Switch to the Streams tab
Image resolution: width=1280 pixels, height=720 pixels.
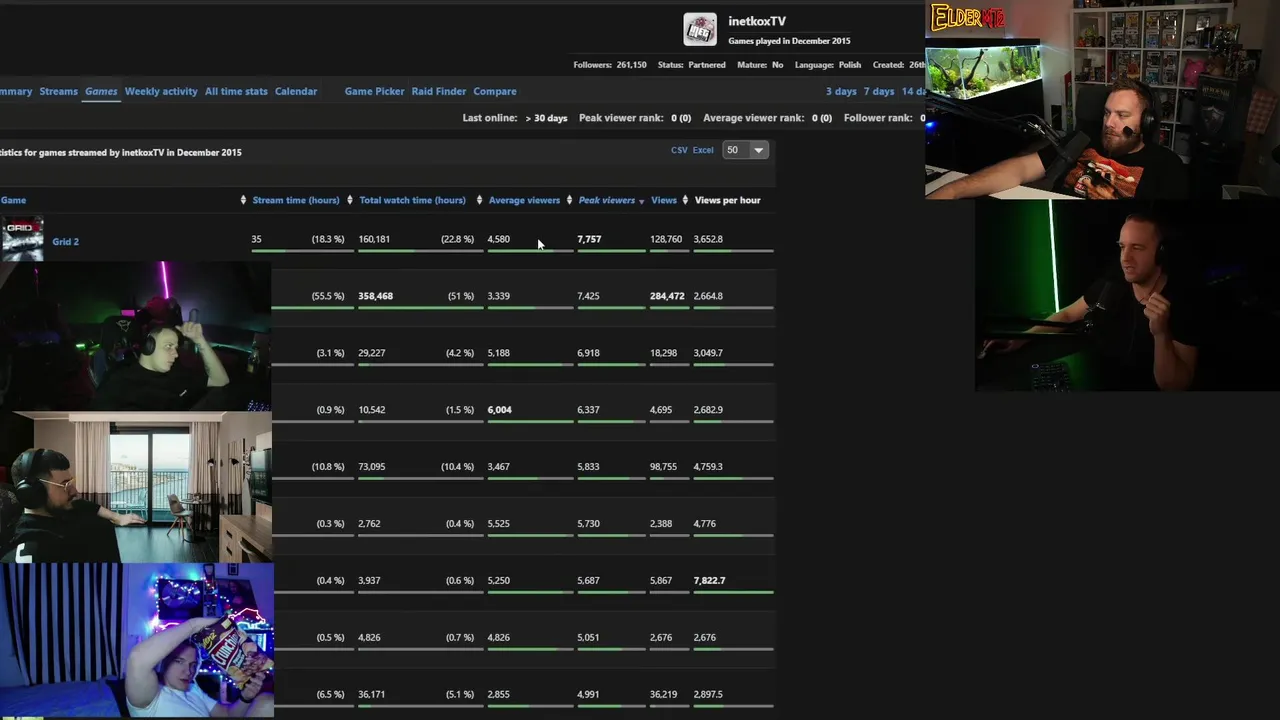coord(58,91)
